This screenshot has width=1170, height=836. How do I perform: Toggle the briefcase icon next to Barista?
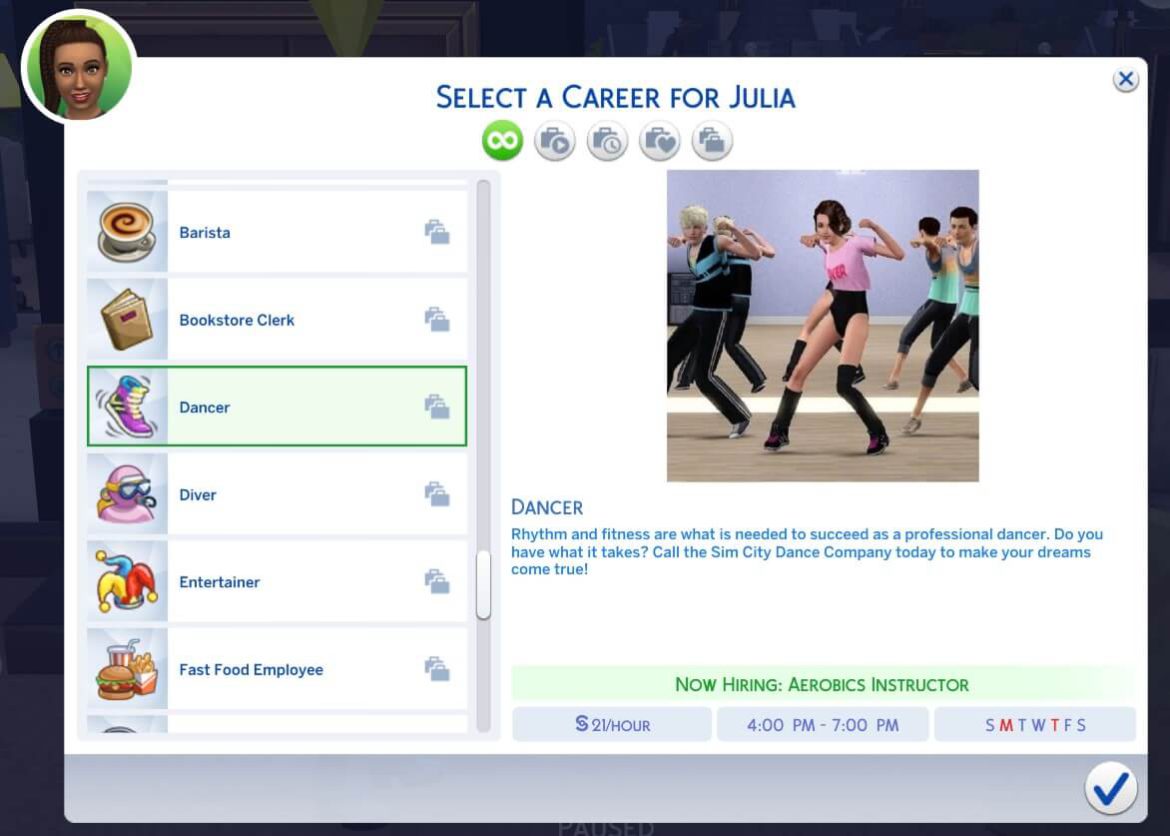(437, 231)
